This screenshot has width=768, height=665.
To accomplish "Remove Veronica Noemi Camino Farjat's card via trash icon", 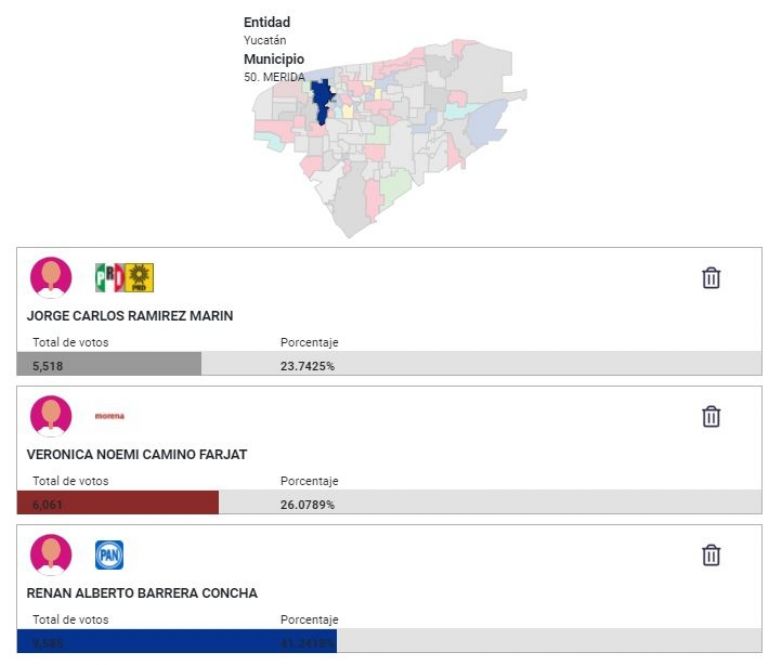I will pos(711,416).
